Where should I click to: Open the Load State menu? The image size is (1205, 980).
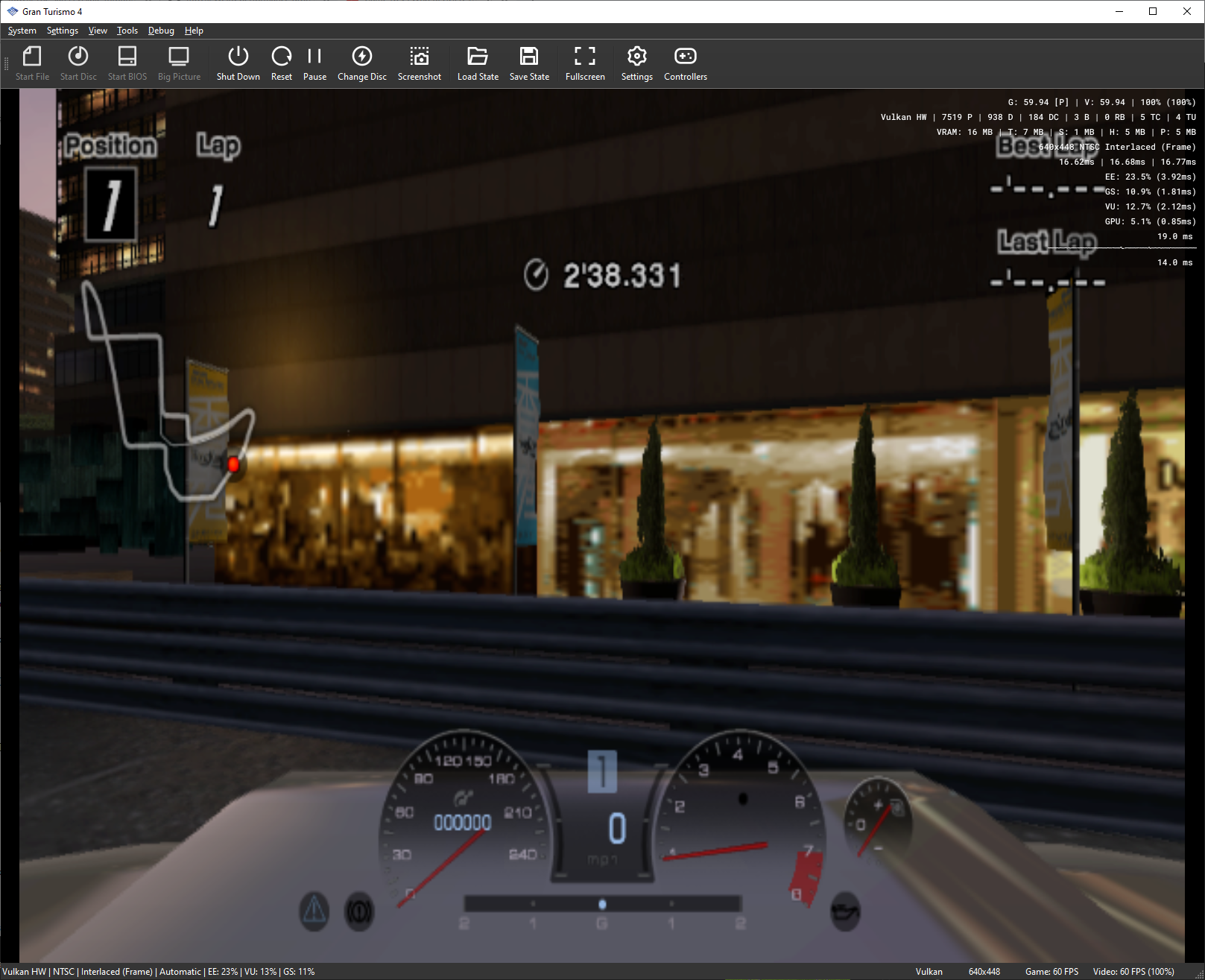tap(478, 63)
